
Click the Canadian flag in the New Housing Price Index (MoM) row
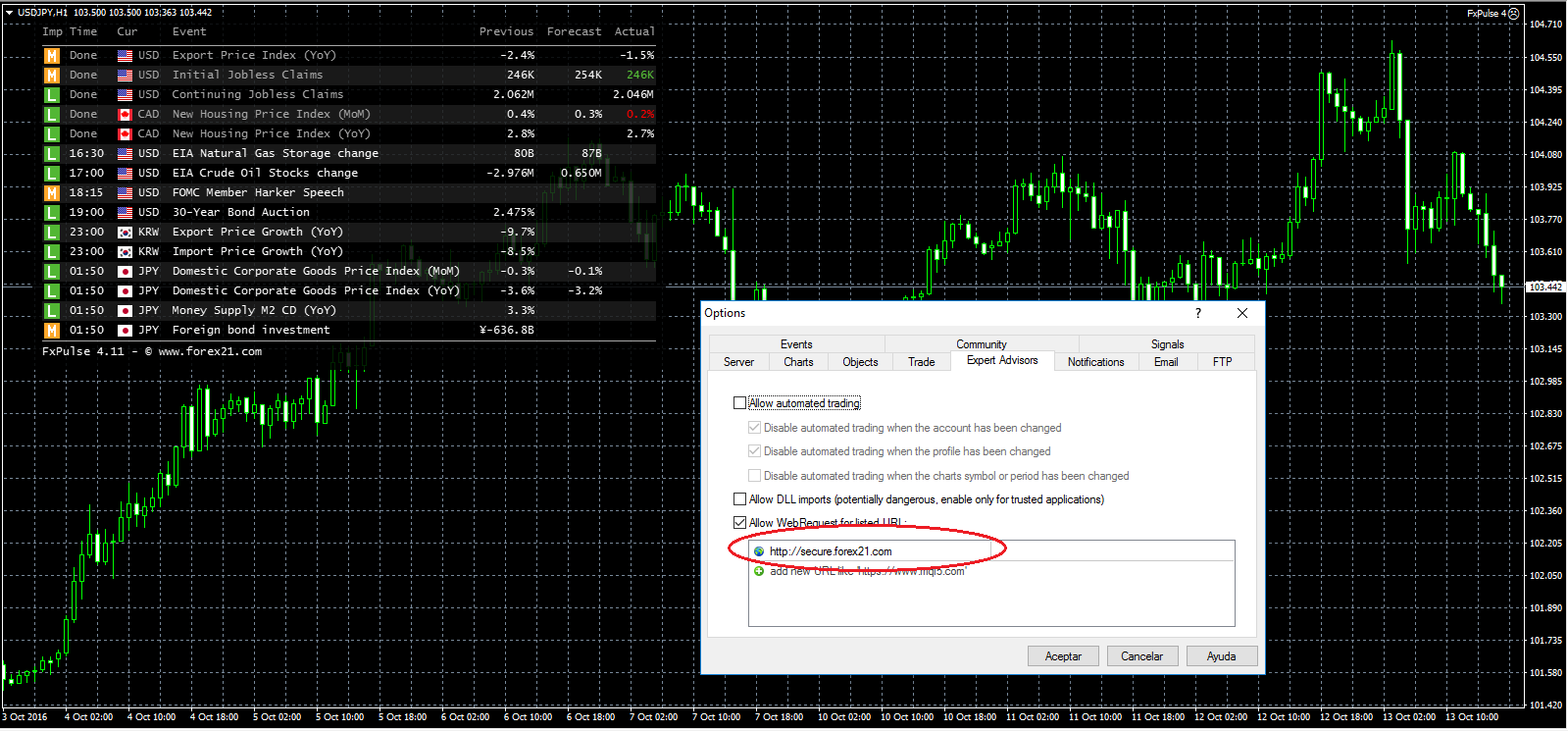pyautogui.click(x=125, y=115)
